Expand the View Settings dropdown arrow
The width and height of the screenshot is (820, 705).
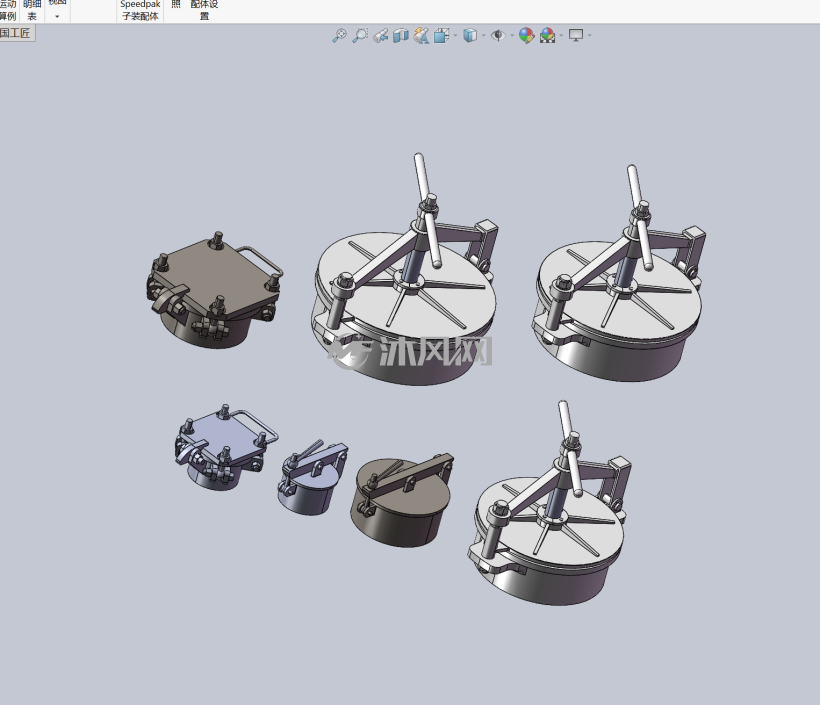(590, 36)
